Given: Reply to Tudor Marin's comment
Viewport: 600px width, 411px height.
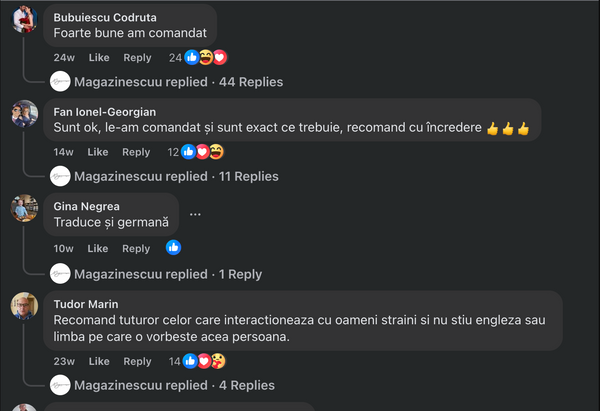Looking at the screenshot, I should point(138,361).
